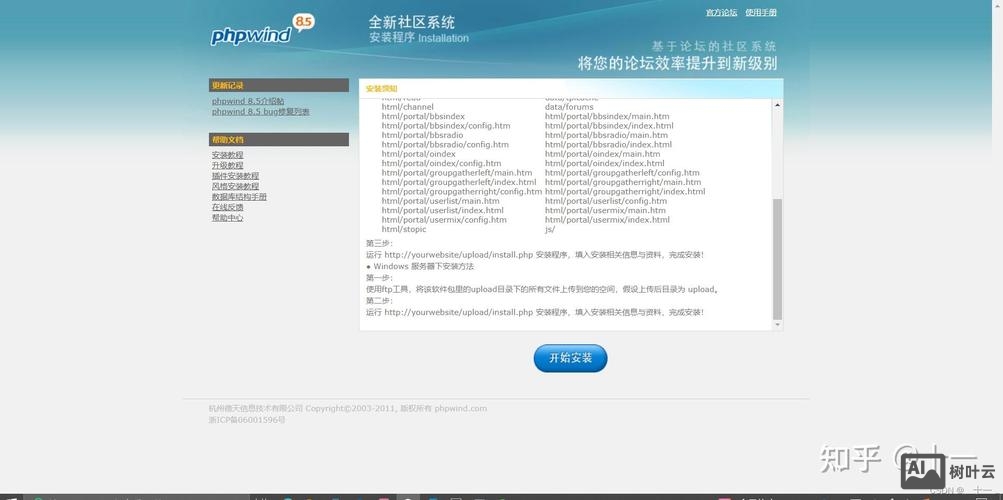Viewport: 1003px width, 500px height.
Task: Click the 第一步 step heading
Action: (x=379, y=277)
